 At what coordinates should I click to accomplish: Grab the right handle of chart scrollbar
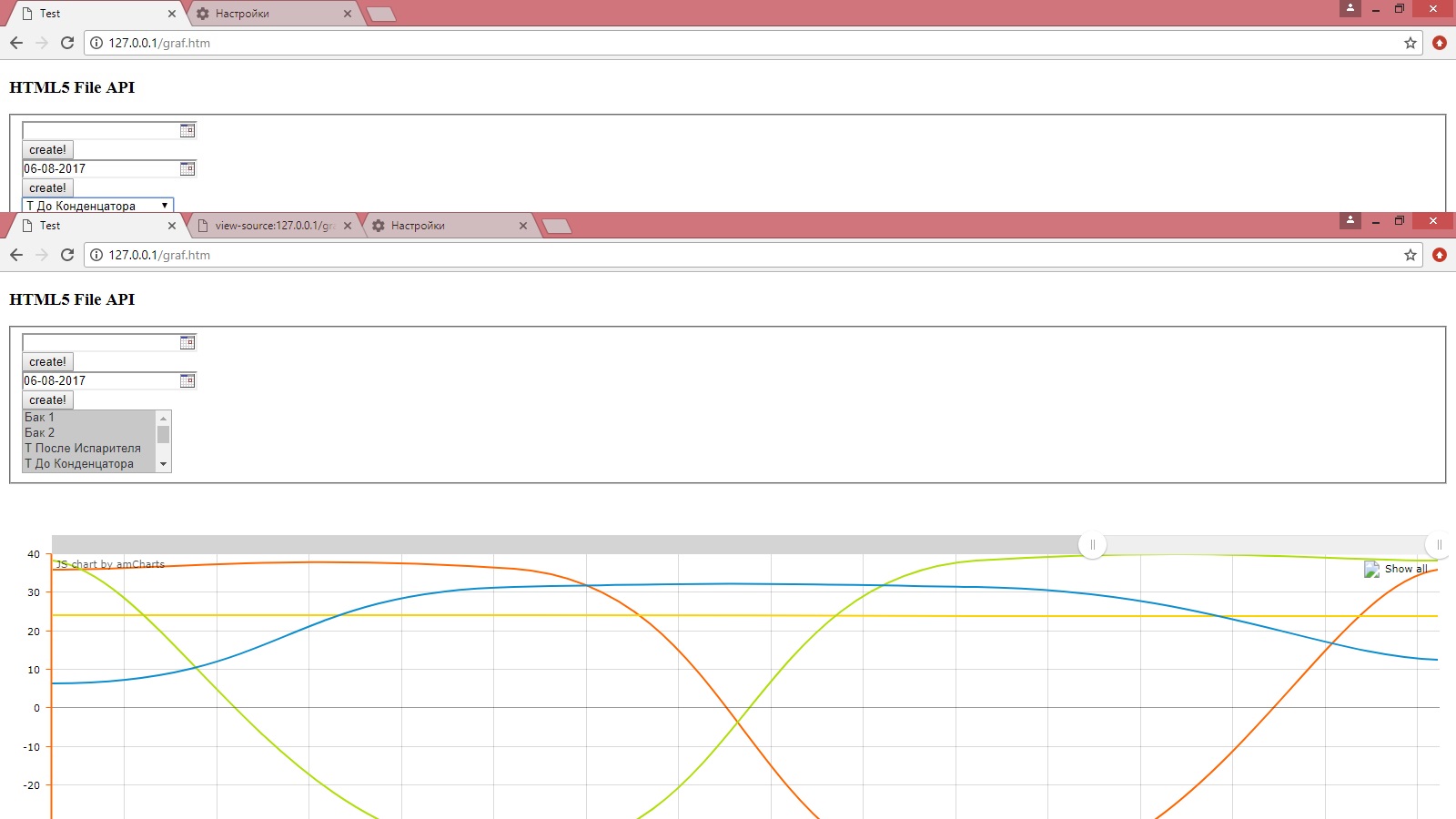[1439, 545]
